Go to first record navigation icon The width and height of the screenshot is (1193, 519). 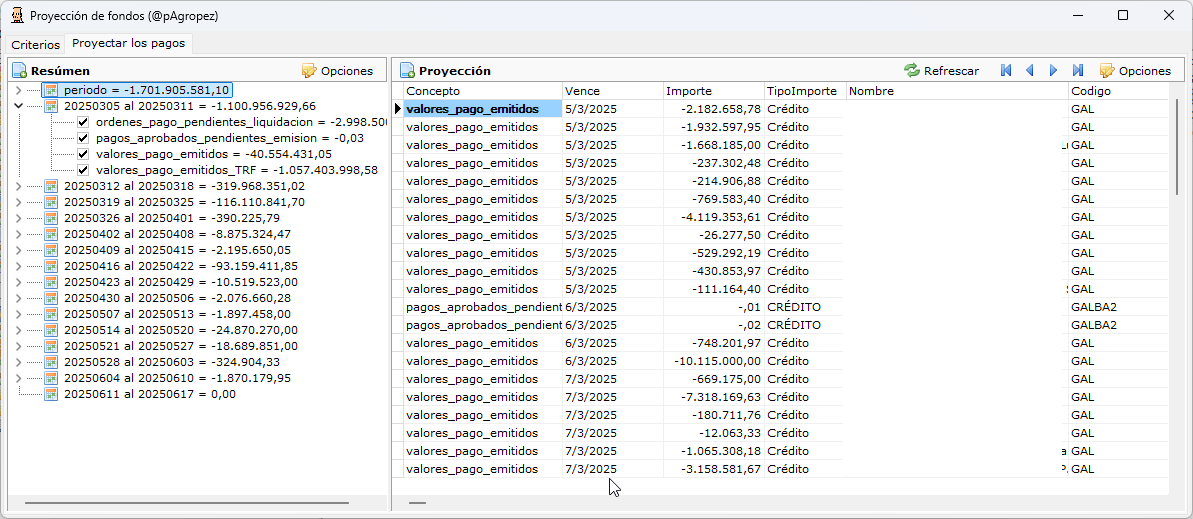(x=1006, y=71)
